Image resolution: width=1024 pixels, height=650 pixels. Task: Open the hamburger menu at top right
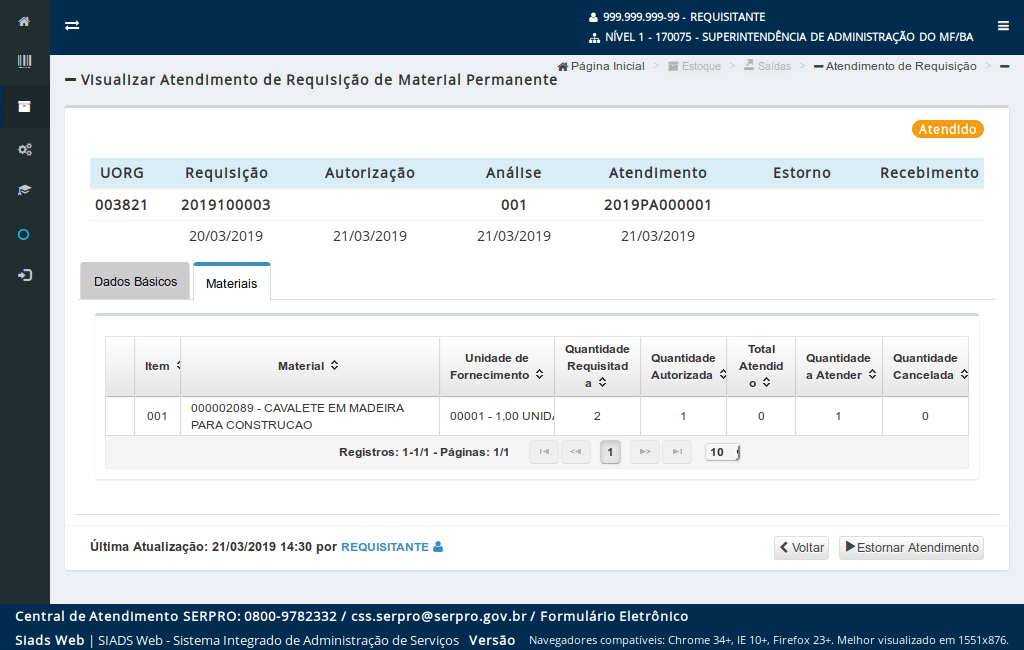coord(1003,25)
